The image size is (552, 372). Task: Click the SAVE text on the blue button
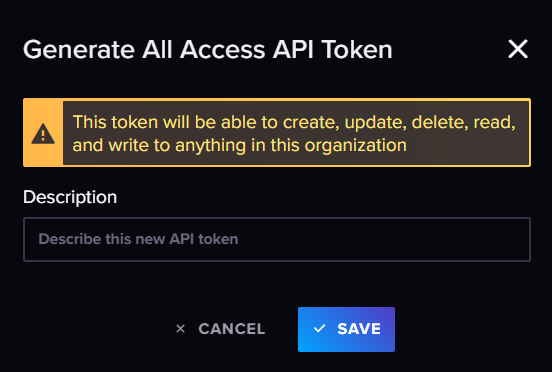(x=359, y=329)
